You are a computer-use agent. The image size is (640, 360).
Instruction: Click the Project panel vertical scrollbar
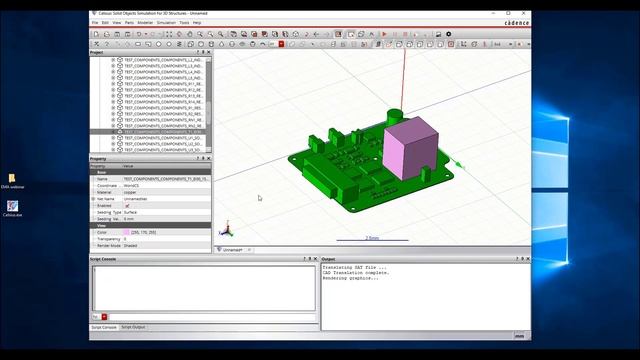pos(209,104)
